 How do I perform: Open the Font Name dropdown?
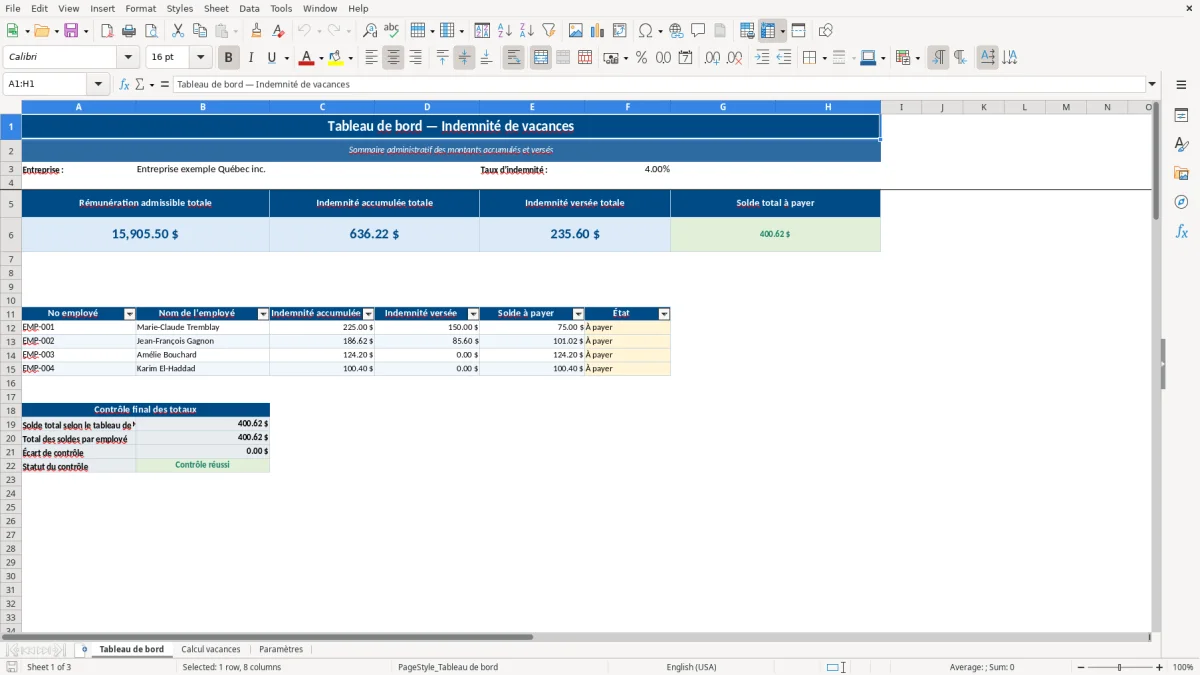point(129,58)
